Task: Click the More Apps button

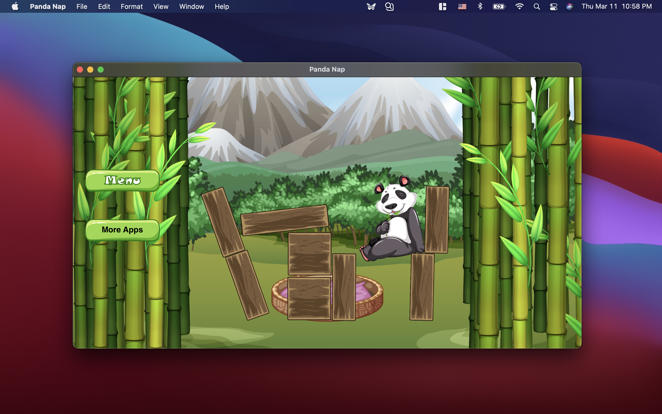Action: (122, 230)
